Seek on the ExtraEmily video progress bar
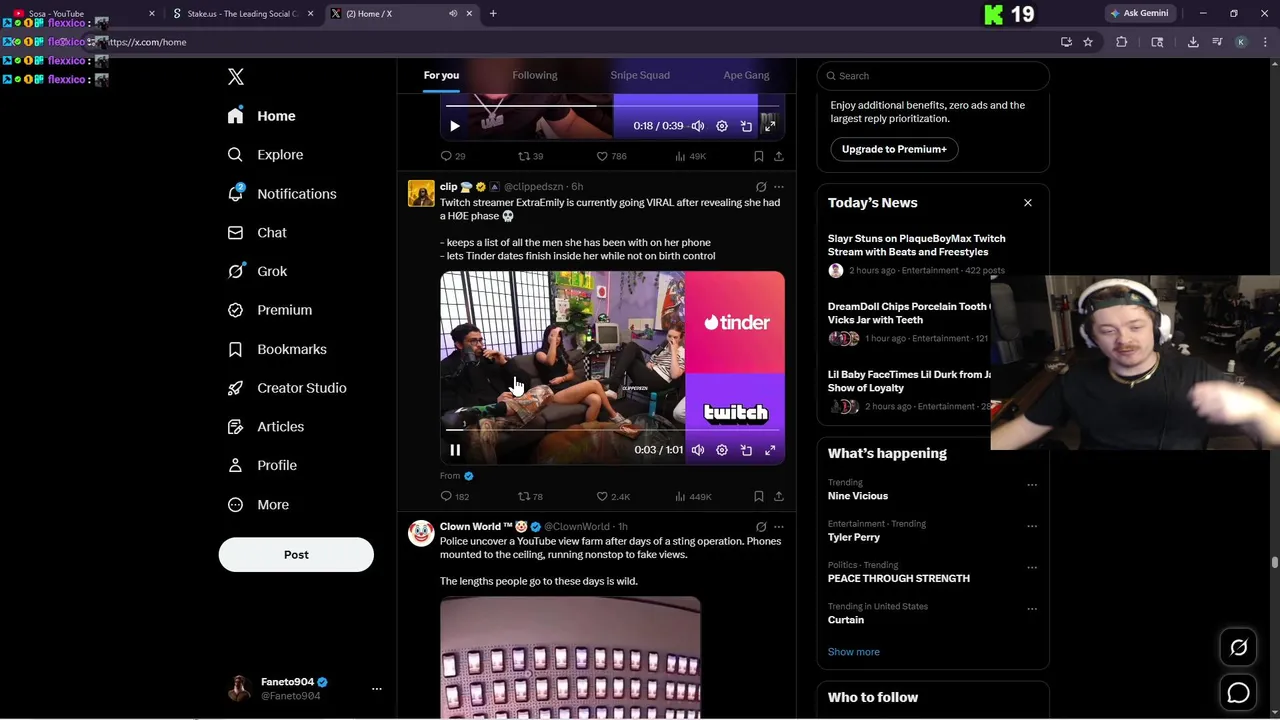The width and height of the screenshot is (1280, 720). click(x=612, y=430)
